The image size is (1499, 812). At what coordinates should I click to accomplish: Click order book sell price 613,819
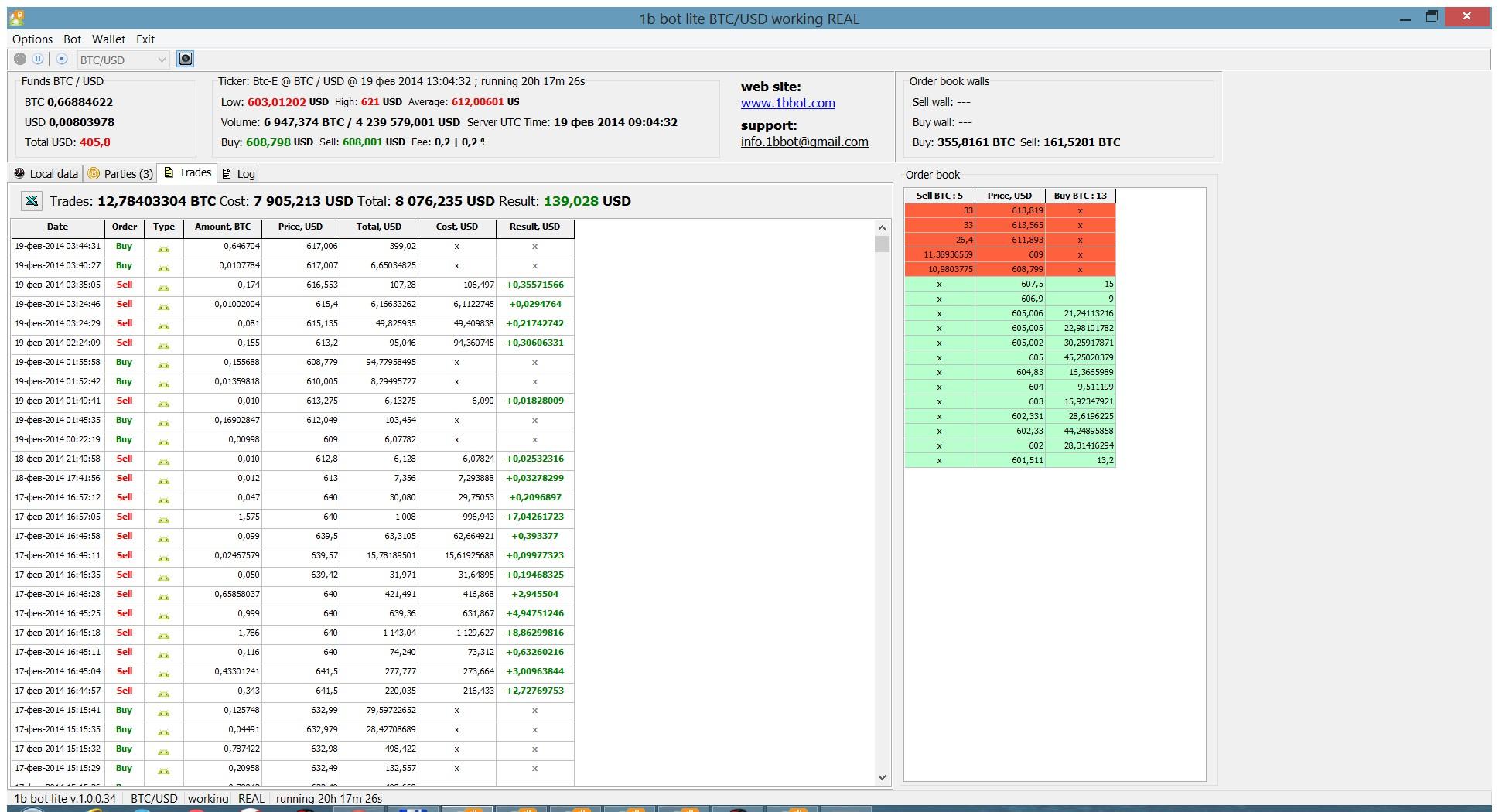click(x=1027, y=210)
